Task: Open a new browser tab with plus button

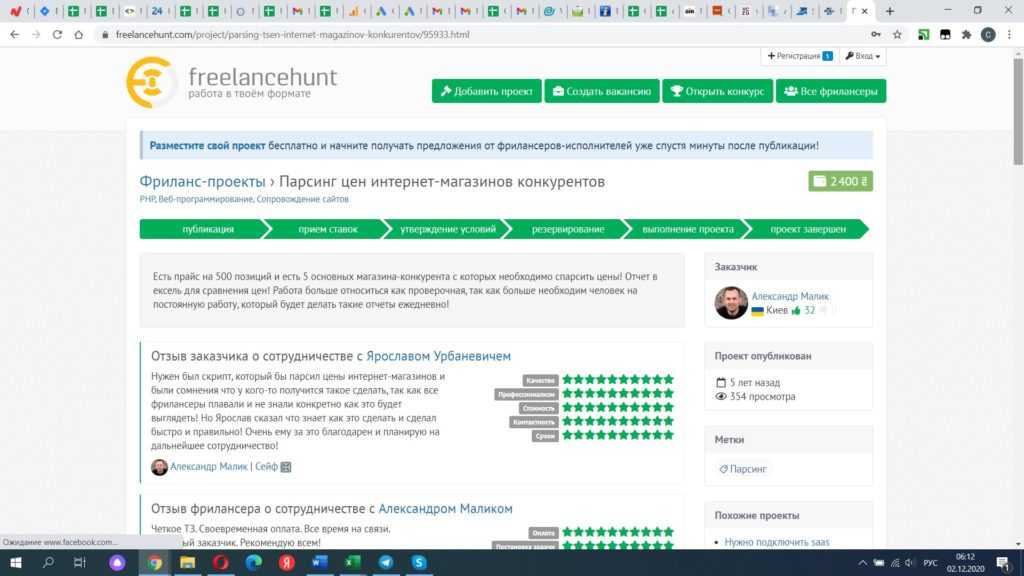Action: click(889, 11)
